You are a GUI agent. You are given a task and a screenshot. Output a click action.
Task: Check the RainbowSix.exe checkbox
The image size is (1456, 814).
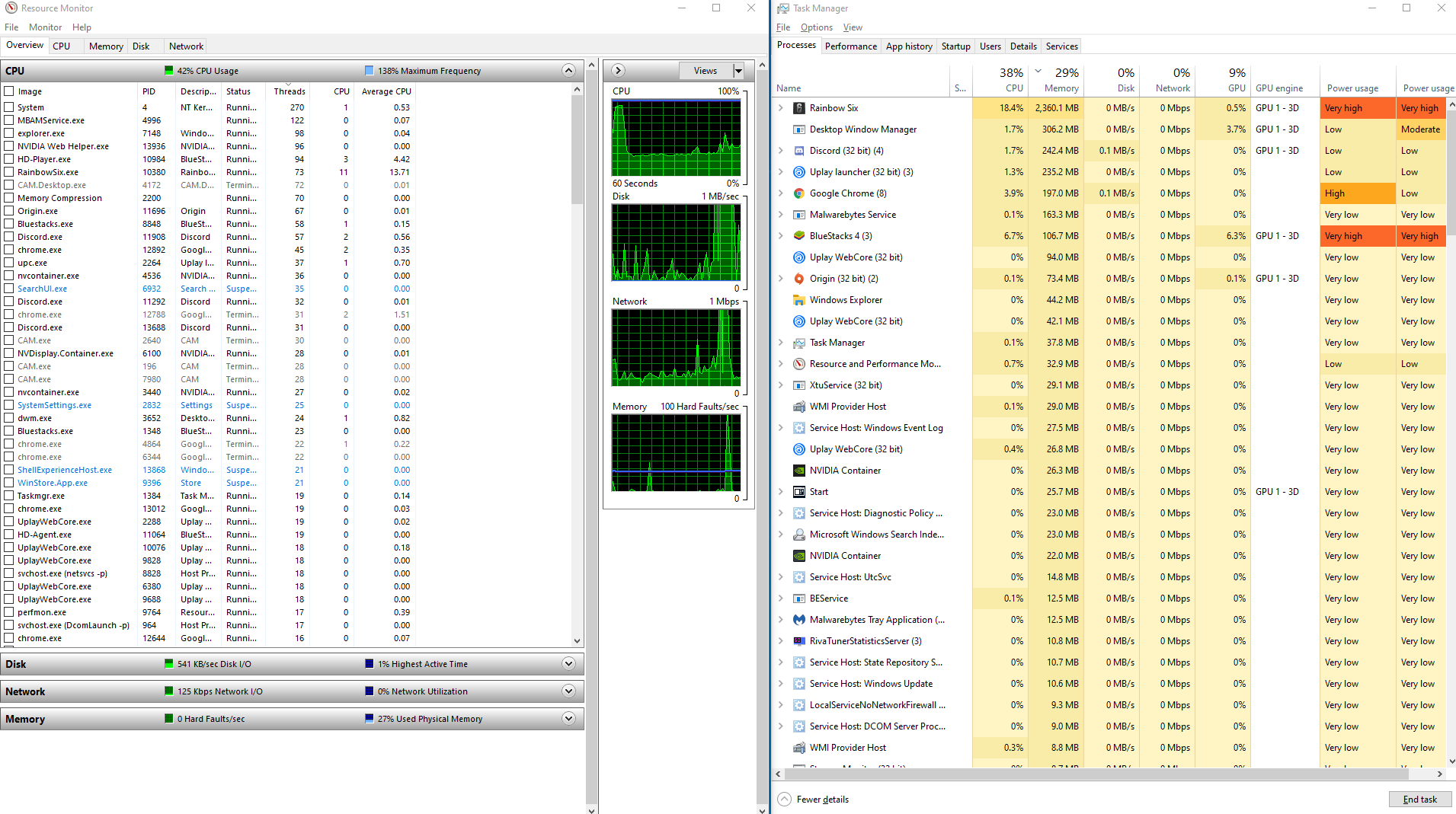(x=9, y=172)
